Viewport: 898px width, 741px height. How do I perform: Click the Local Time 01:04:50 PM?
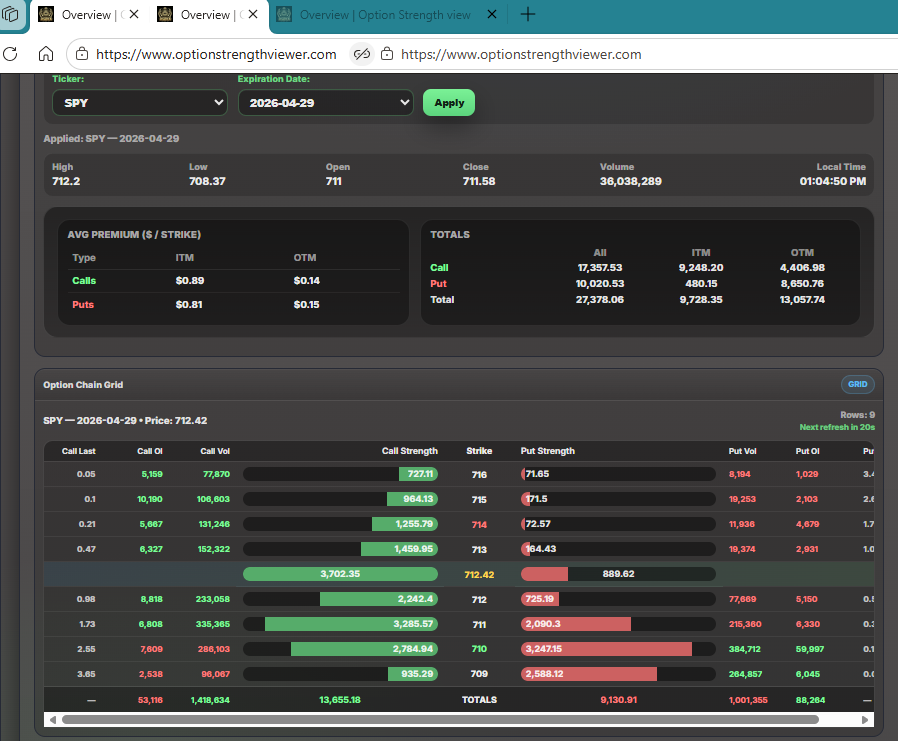point(833,181)
